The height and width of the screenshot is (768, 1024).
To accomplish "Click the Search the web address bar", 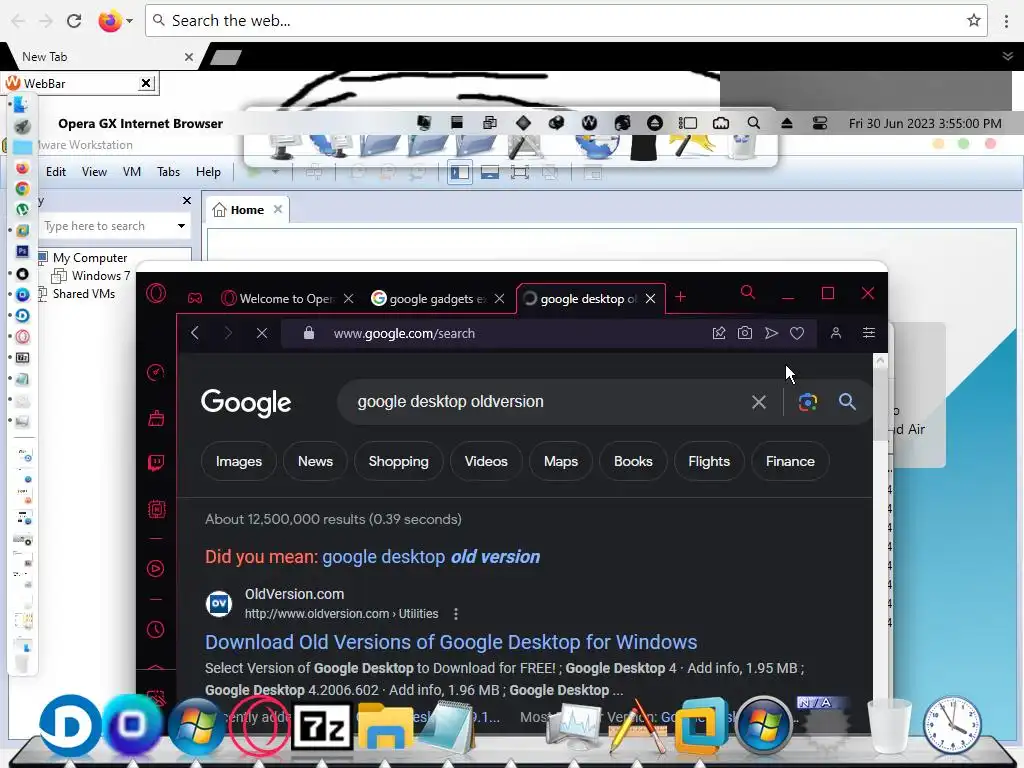I will tap(565, 21).
